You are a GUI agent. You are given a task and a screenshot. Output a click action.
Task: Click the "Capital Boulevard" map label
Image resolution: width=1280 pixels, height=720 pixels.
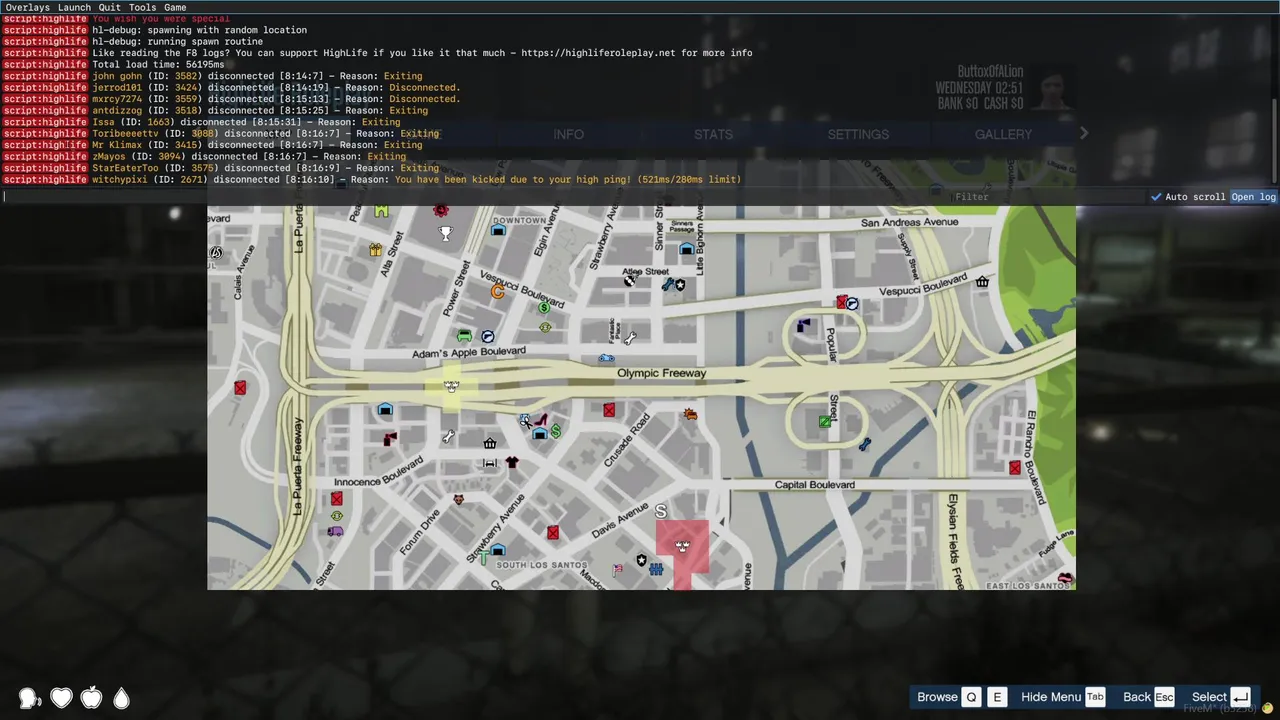815,485
